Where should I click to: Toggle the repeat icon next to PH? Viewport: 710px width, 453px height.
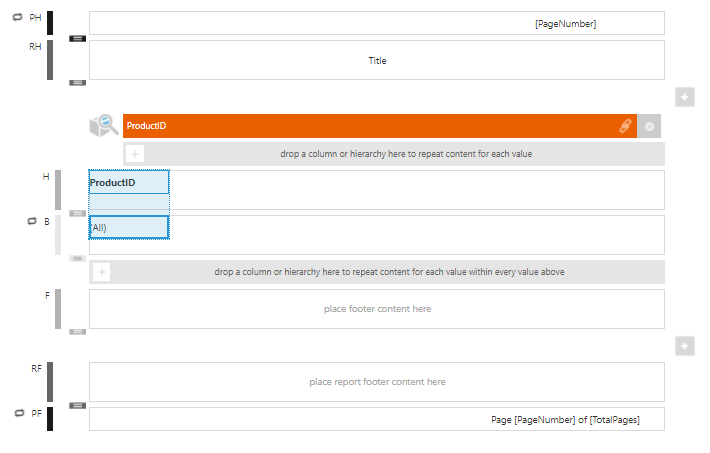(18, 18)
